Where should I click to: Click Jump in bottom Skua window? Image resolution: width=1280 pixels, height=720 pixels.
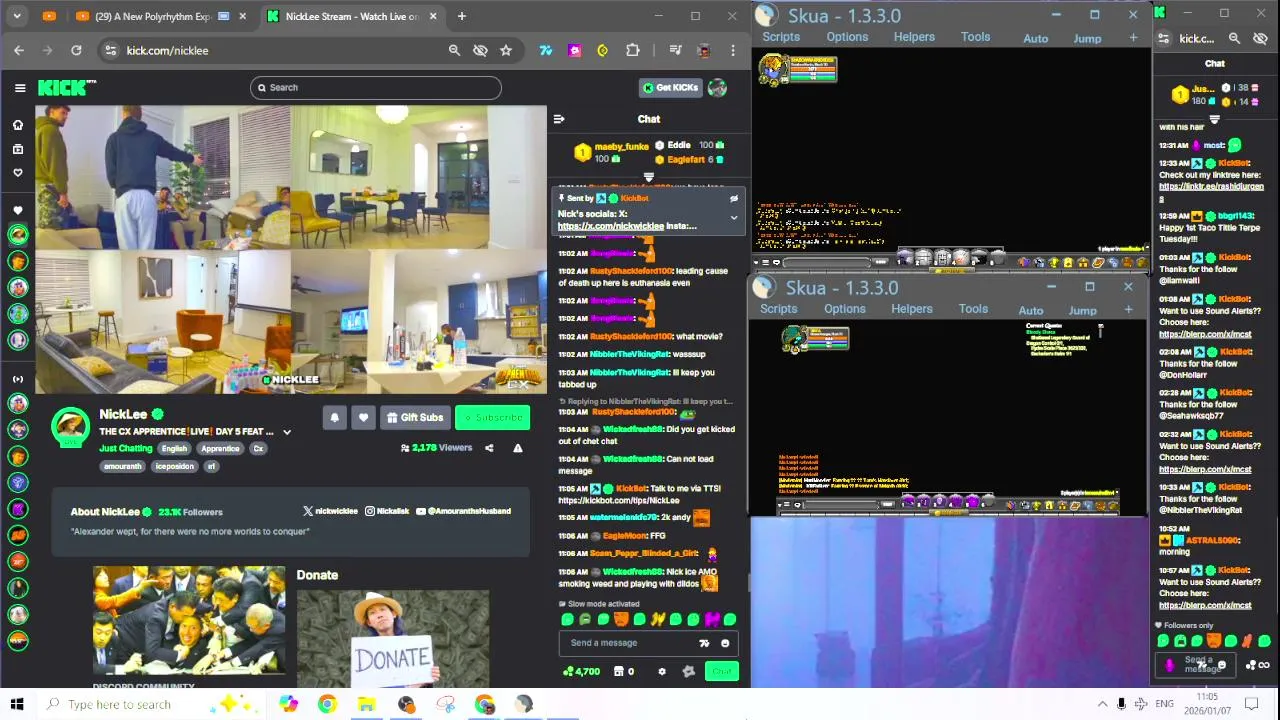click(x=1082, y=311)
